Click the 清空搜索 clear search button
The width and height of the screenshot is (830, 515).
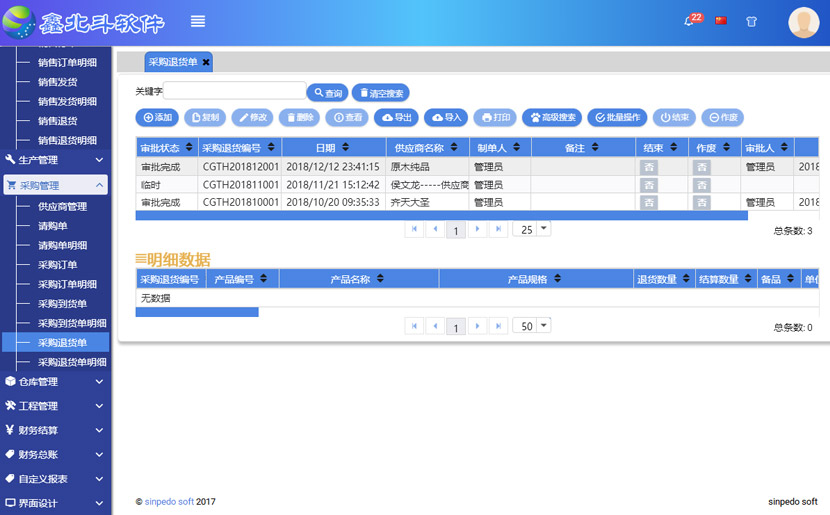(x=379, y=93)
